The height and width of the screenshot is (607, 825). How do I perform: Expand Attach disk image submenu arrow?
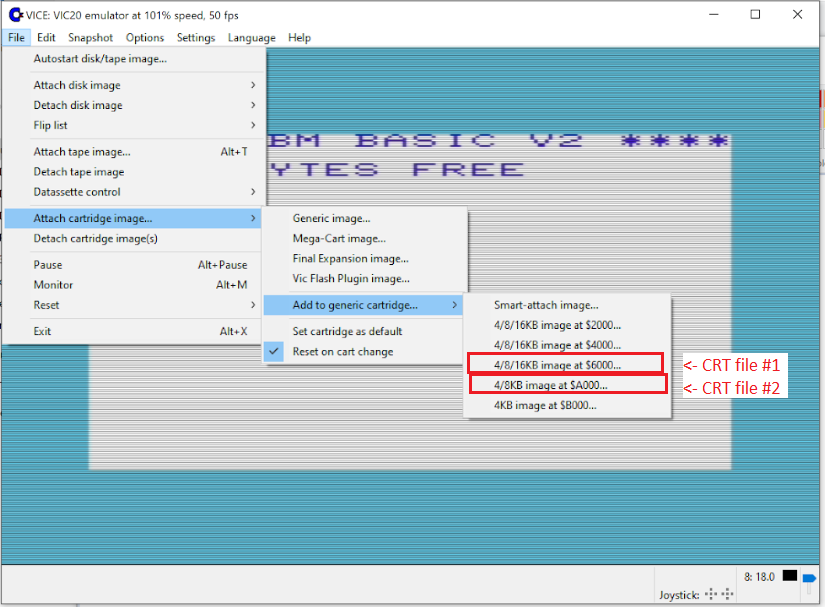pos(253,85)
